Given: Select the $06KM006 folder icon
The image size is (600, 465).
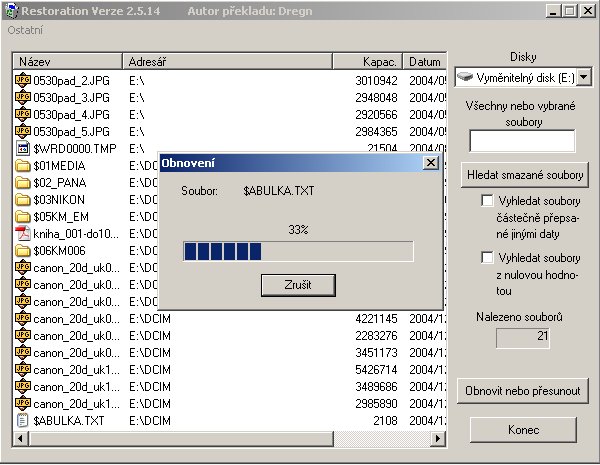Looking at the screenshot, I should click(x=23, y=251).
